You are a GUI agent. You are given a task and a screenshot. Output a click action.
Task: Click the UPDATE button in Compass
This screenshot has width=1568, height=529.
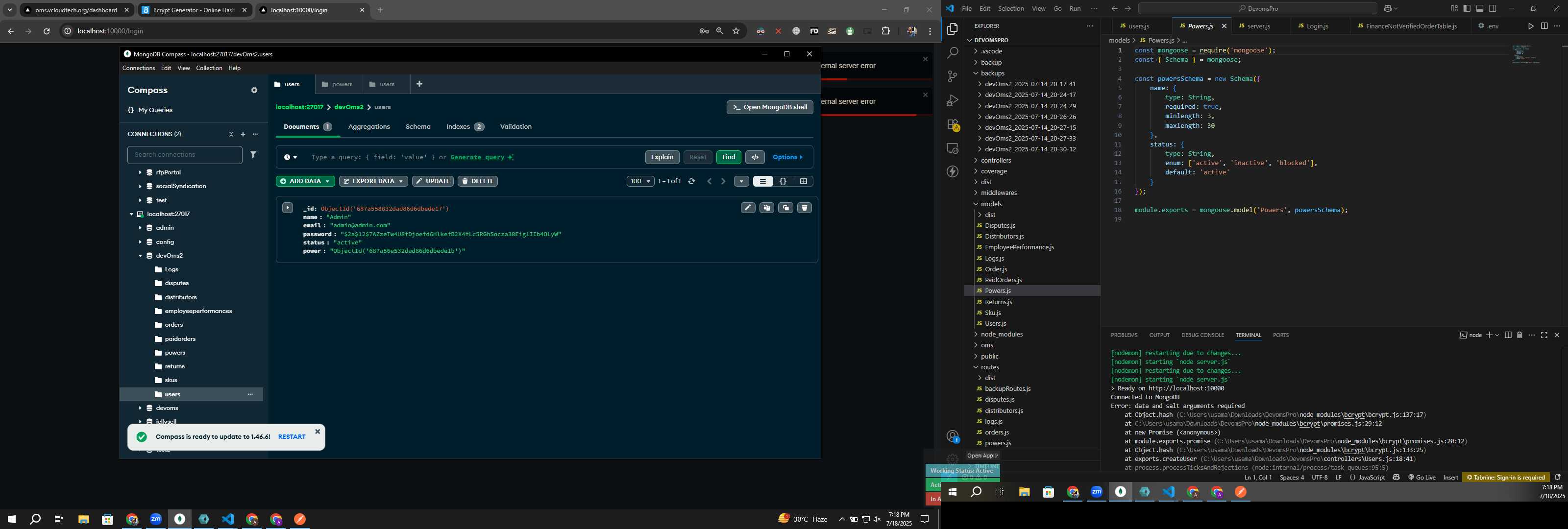click(x=433, y=181)
